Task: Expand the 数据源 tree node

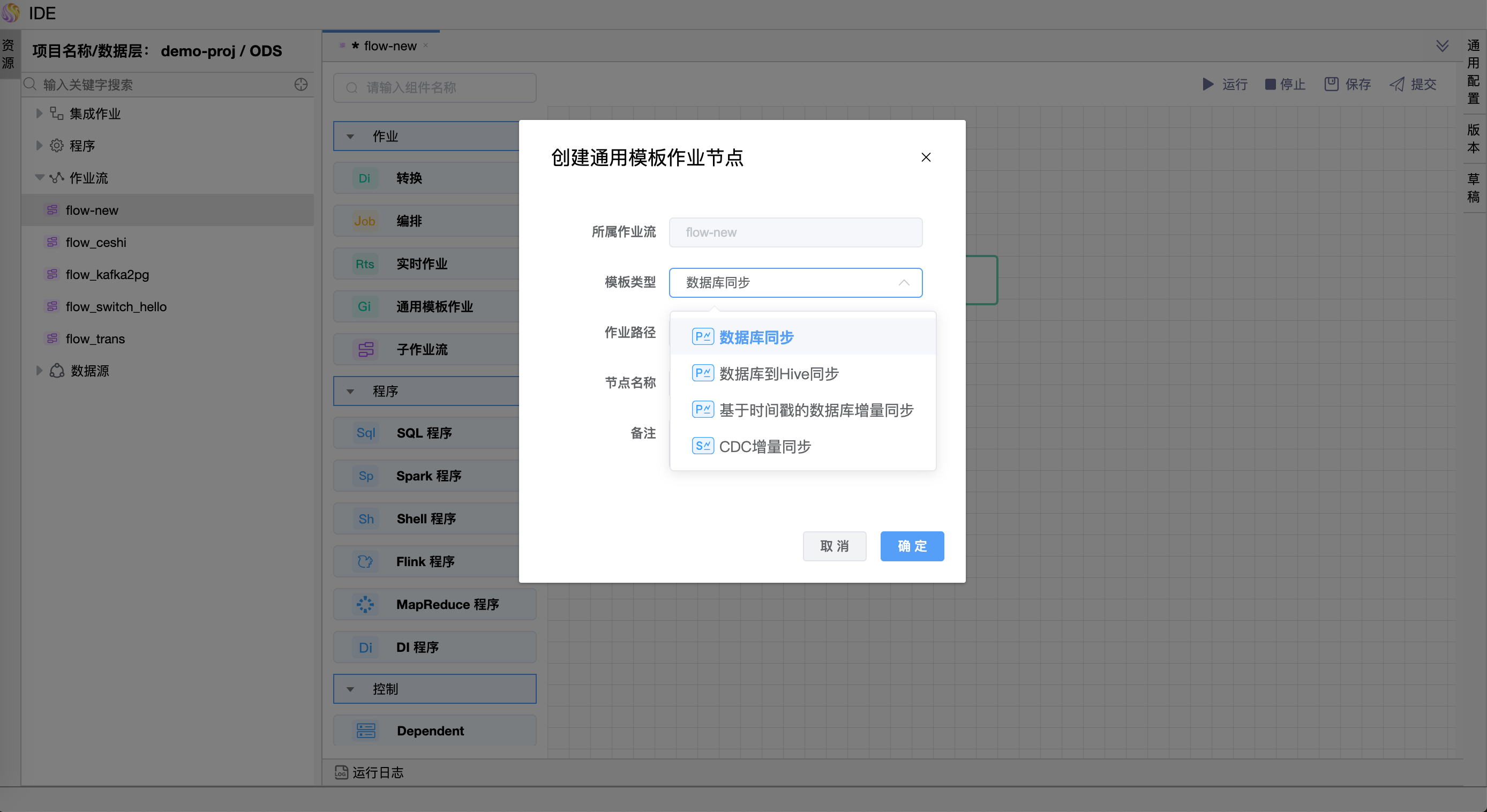Action: 39,371
